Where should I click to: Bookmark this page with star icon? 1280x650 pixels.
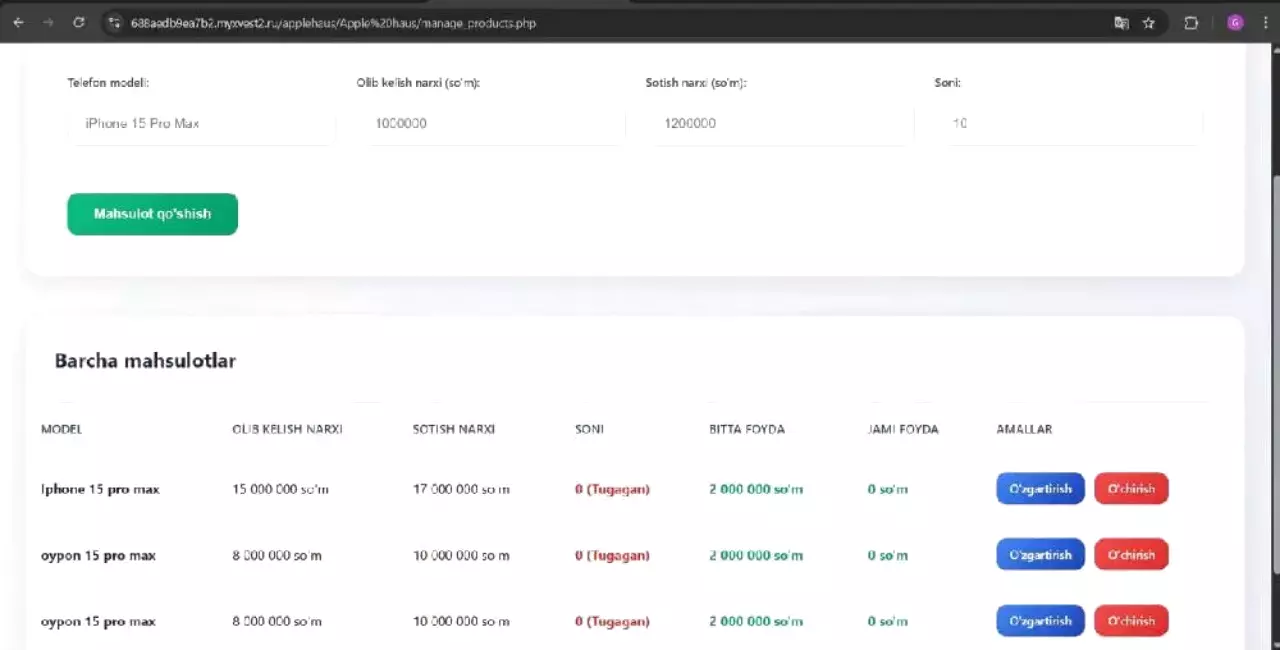click(1149, 22)
